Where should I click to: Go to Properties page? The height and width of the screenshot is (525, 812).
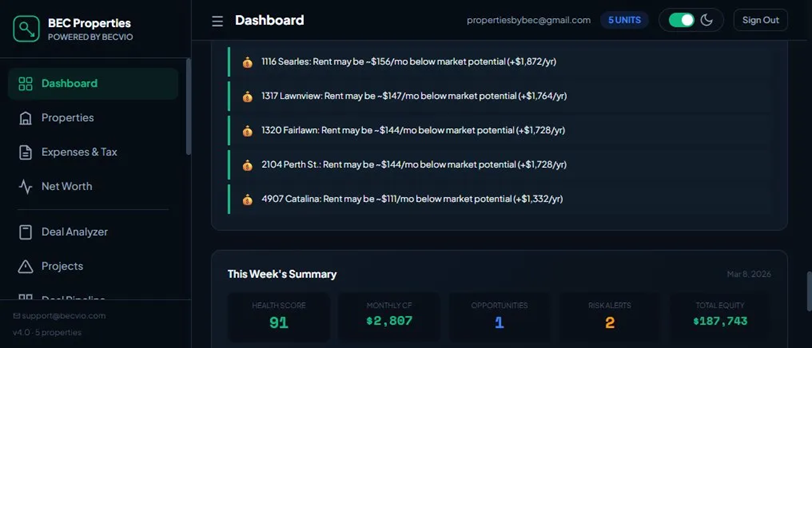click(x=93, y=118)
